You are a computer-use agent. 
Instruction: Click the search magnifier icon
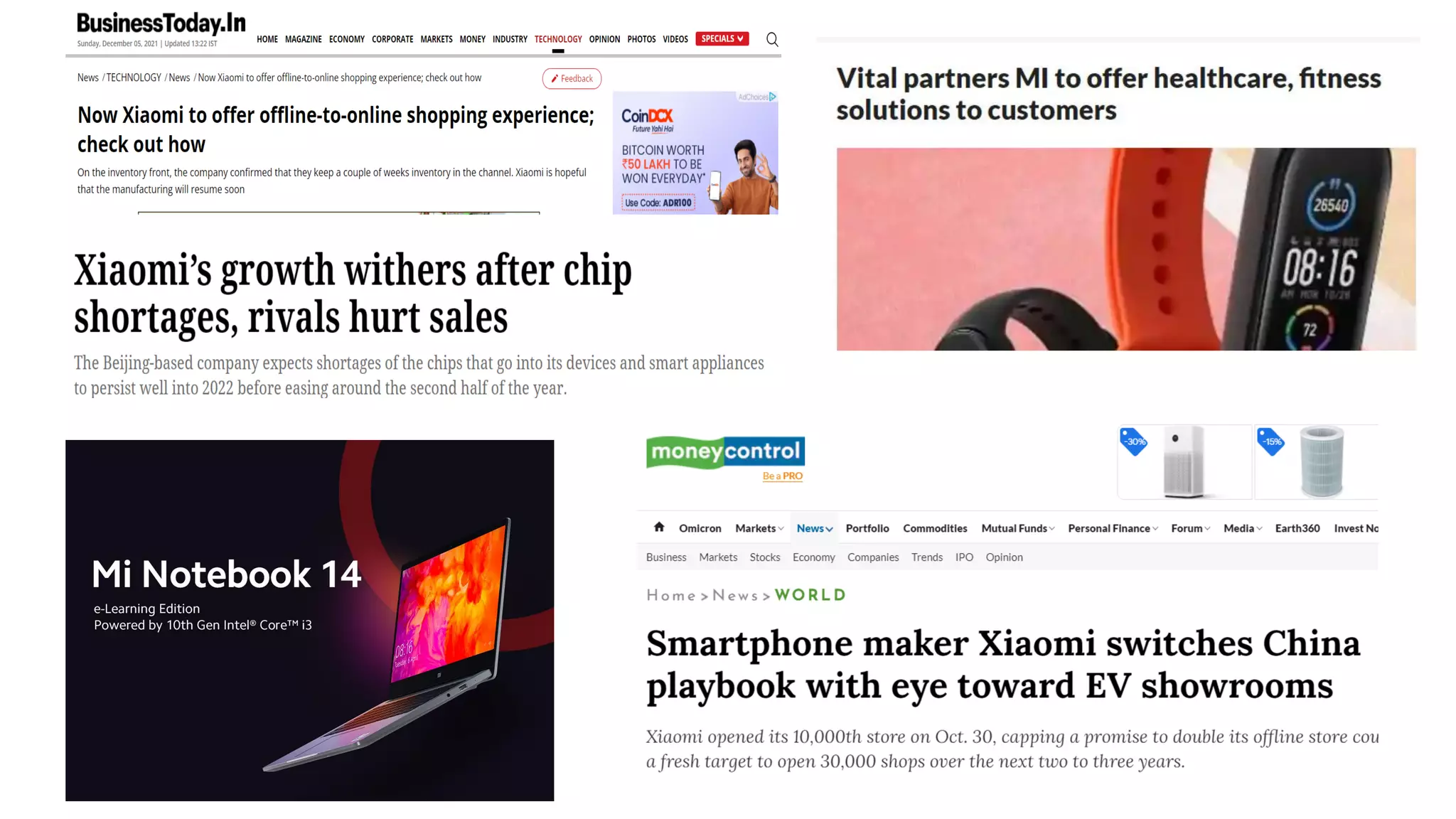coord(772,39)
